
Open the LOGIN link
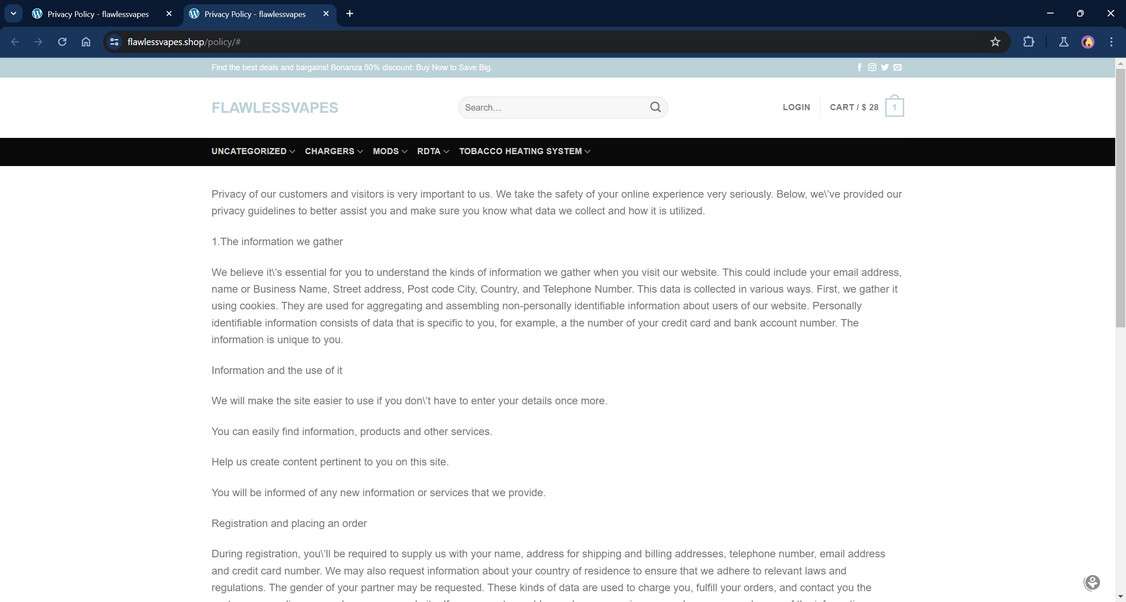796,107
